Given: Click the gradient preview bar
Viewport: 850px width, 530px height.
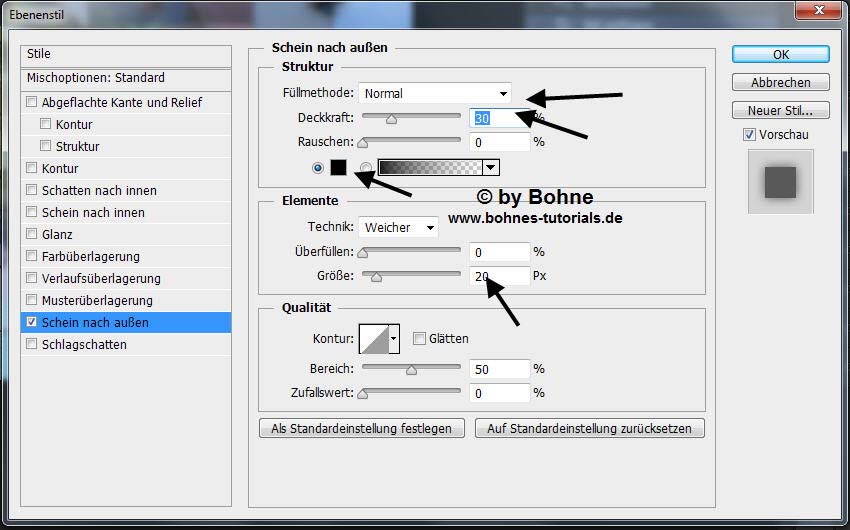Looking at the screenshot, I should (430, 168).
